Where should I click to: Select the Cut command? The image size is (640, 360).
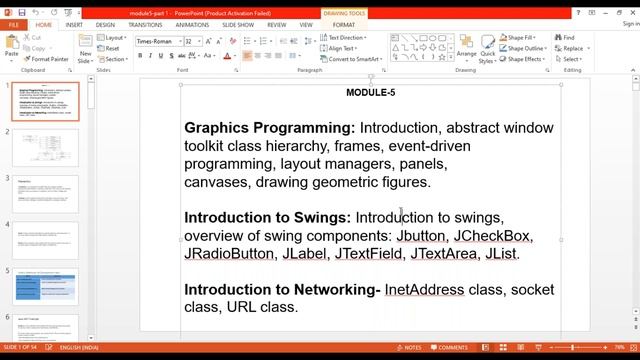click(33, 38)
